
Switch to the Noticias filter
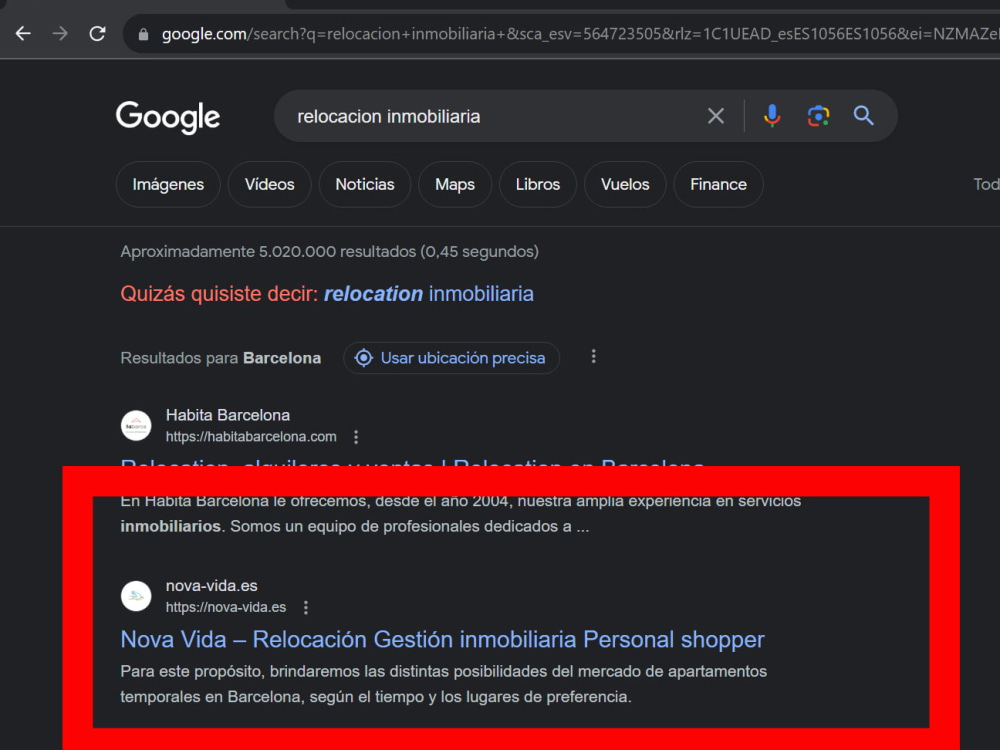365,184
